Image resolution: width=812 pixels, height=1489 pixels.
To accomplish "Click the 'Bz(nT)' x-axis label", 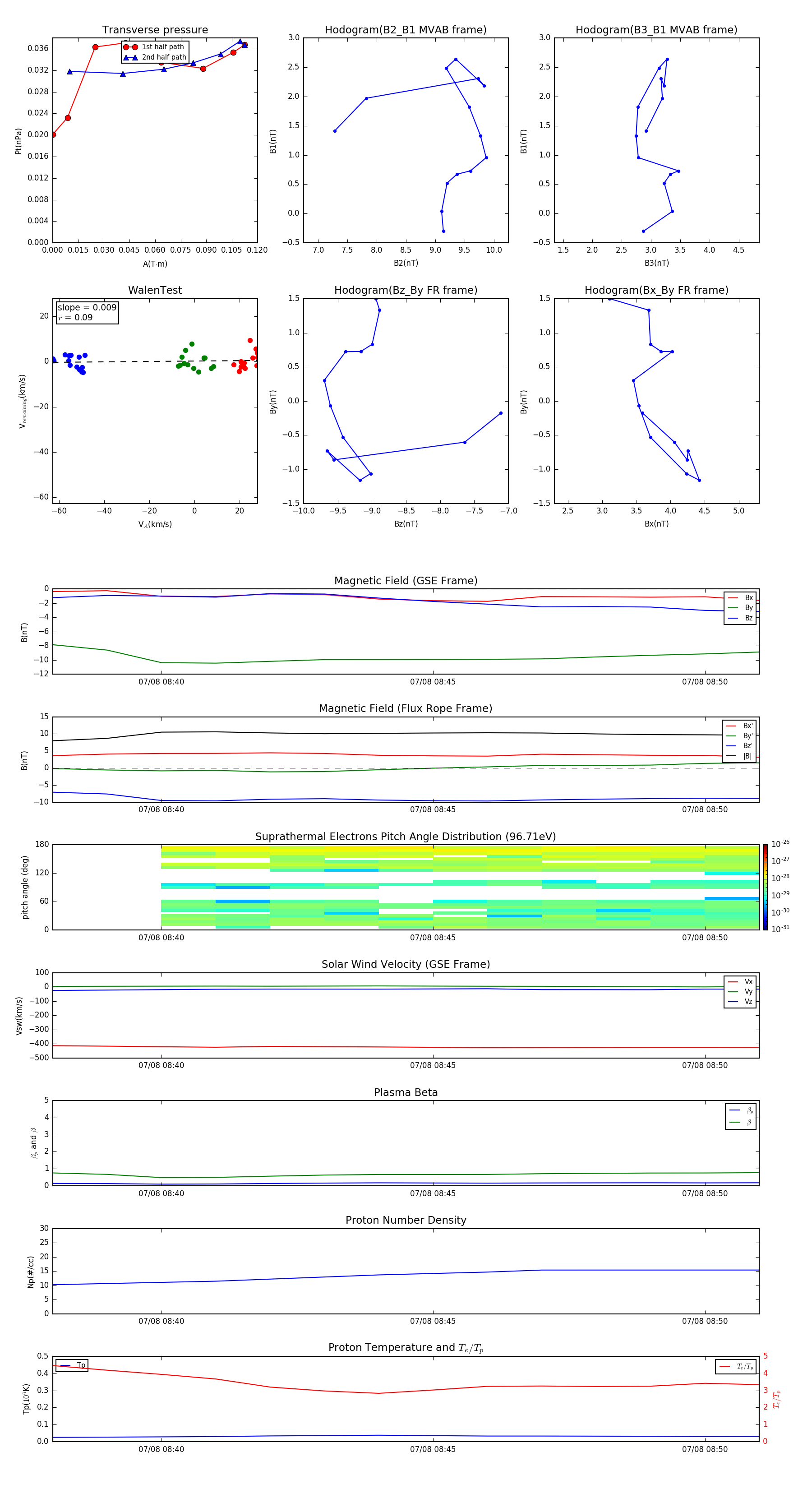I will click(x=406, y=524).
